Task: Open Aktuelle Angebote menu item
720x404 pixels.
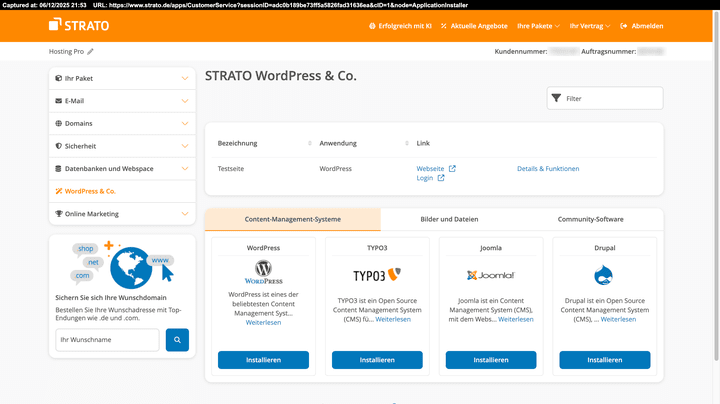Action: tap(474, 26)
